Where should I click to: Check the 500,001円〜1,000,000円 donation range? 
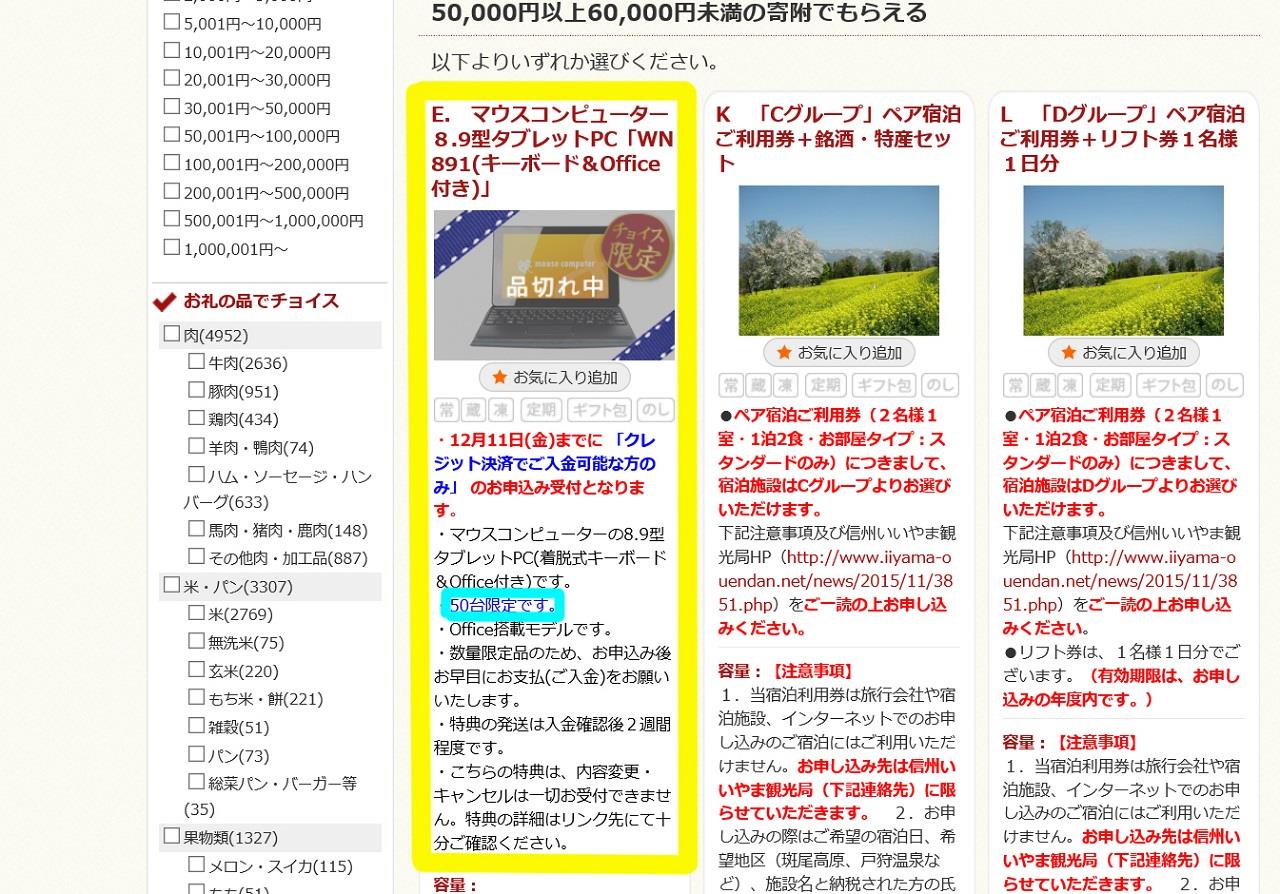point(172,218)
